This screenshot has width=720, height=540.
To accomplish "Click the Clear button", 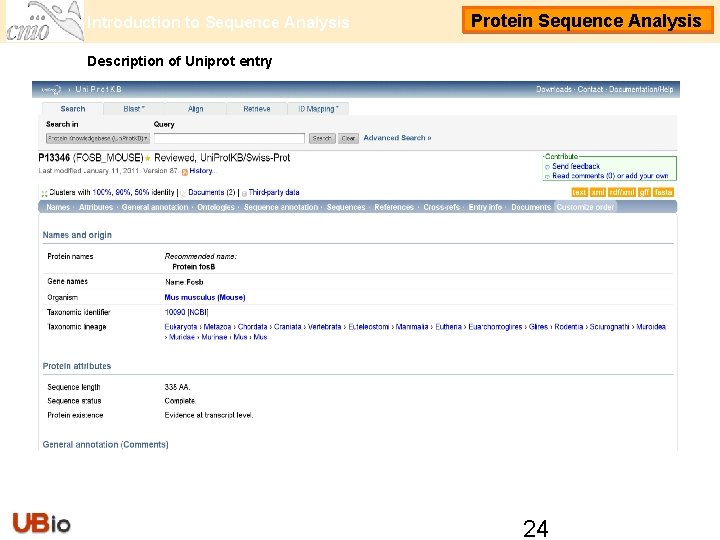I will pyautogui.click(x=349, y=138).
